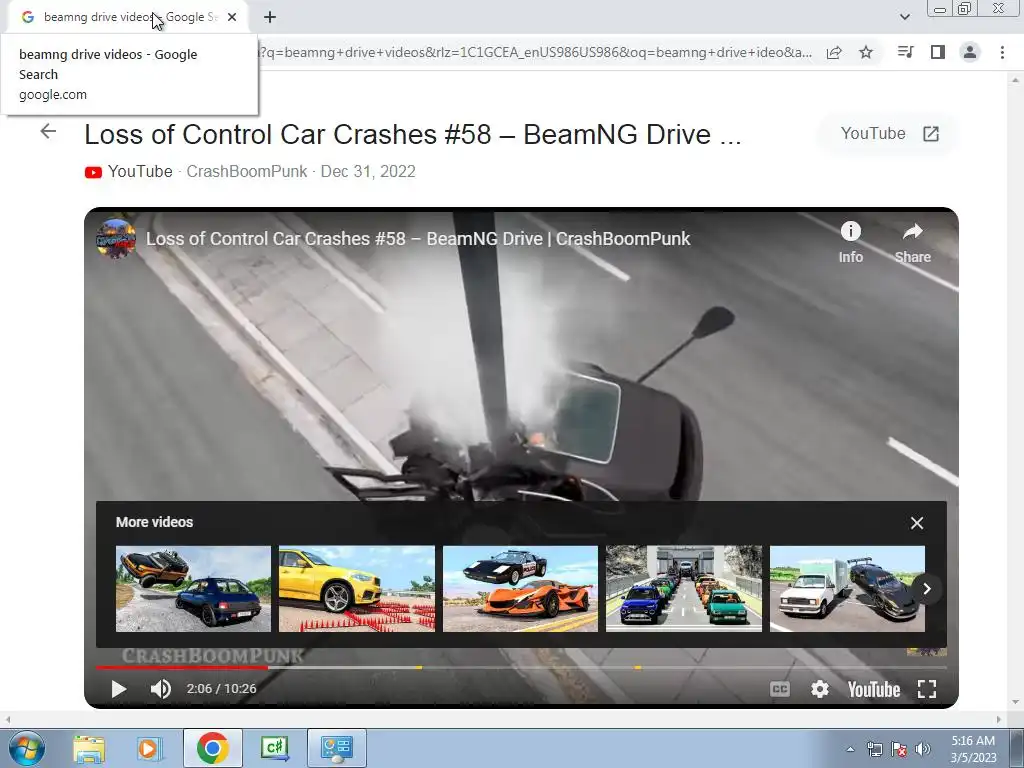Viewport: 1024px width, 768px height.
Task: Open Windows Start menu orb
Action: coord(27,748)
